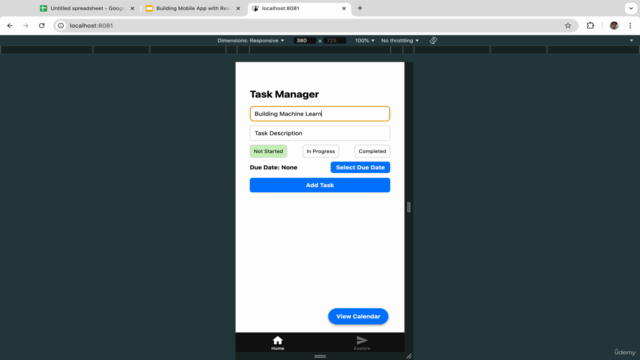Click the browser forward arrow

click(x=26, y=25)
